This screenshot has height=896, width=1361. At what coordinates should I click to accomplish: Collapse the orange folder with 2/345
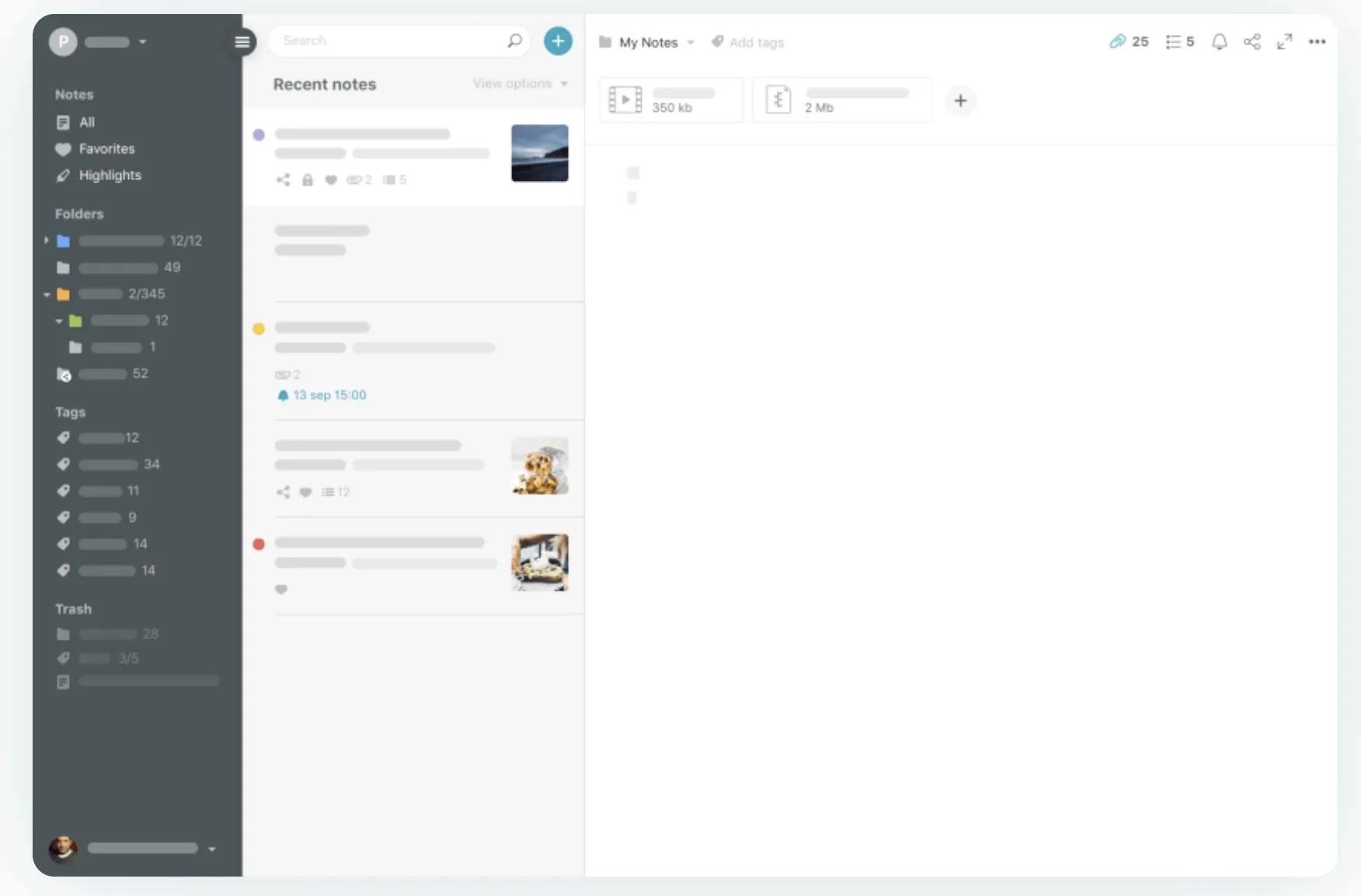[x=47, y=294]
